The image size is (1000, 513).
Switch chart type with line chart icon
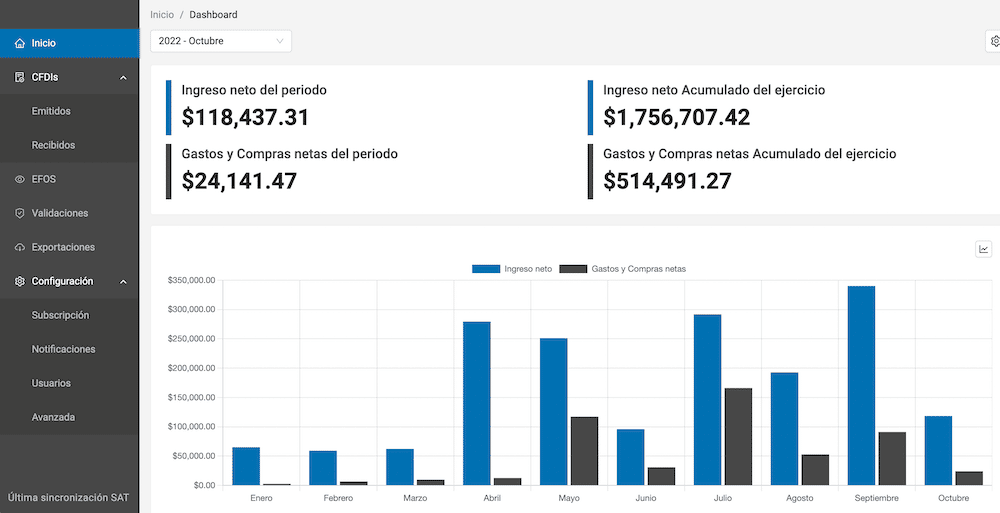984,249
